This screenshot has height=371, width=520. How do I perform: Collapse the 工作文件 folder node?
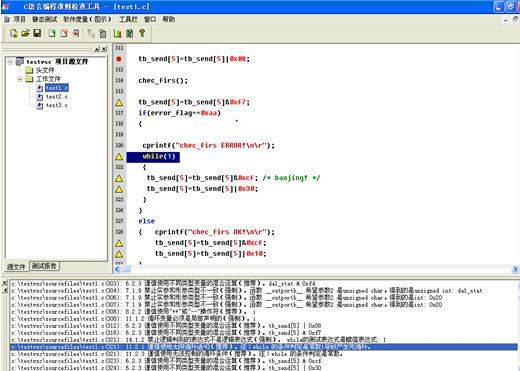tap(20, 79)
